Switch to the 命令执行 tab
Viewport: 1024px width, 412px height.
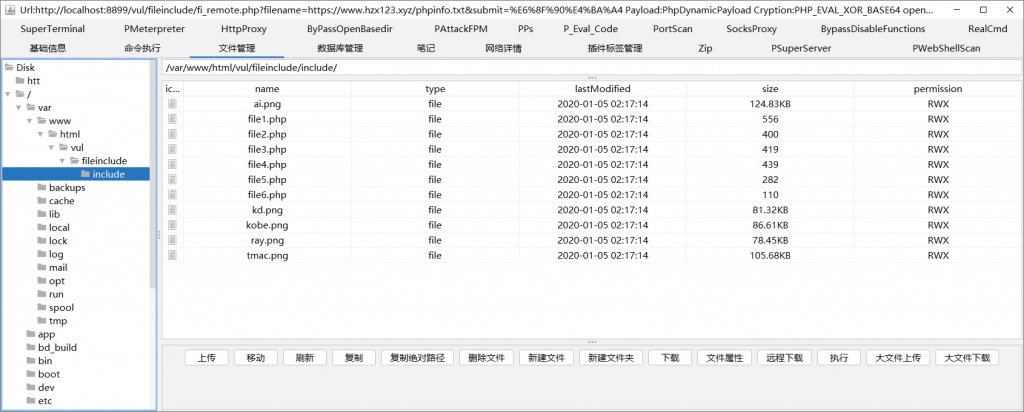coord(142,48)
